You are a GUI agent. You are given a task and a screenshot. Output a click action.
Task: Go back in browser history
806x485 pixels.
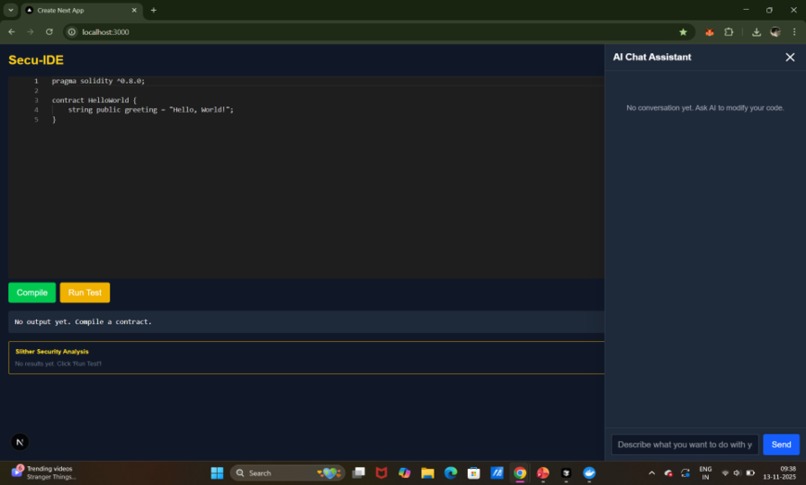pyautogui.click(x=11, y=32)
